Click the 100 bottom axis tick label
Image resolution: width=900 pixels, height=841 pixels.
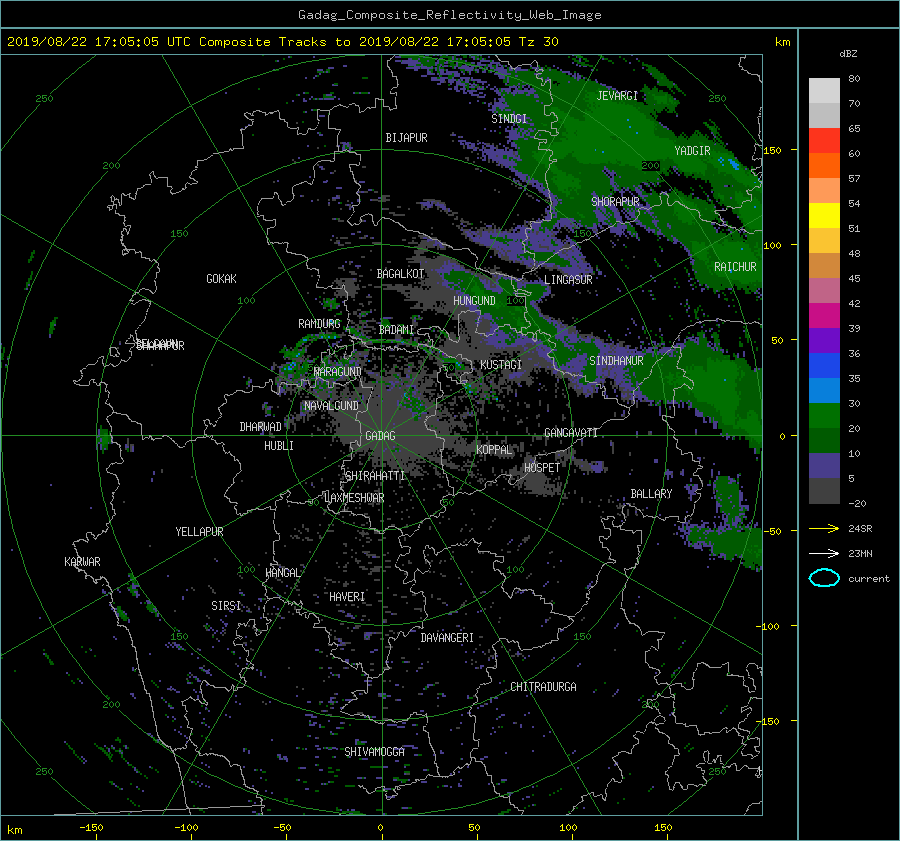tap(568, 827)
